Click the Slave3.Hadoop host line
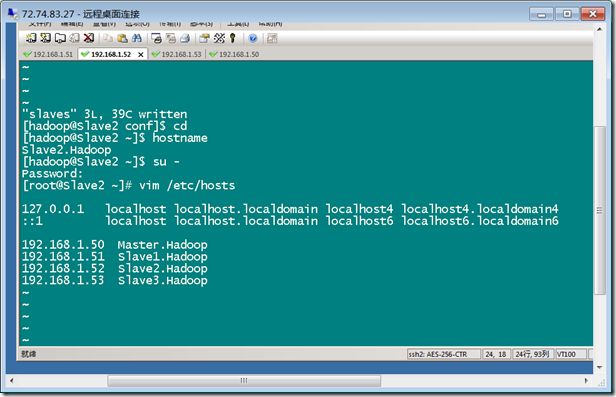616x397 pixels. (114, 280)
